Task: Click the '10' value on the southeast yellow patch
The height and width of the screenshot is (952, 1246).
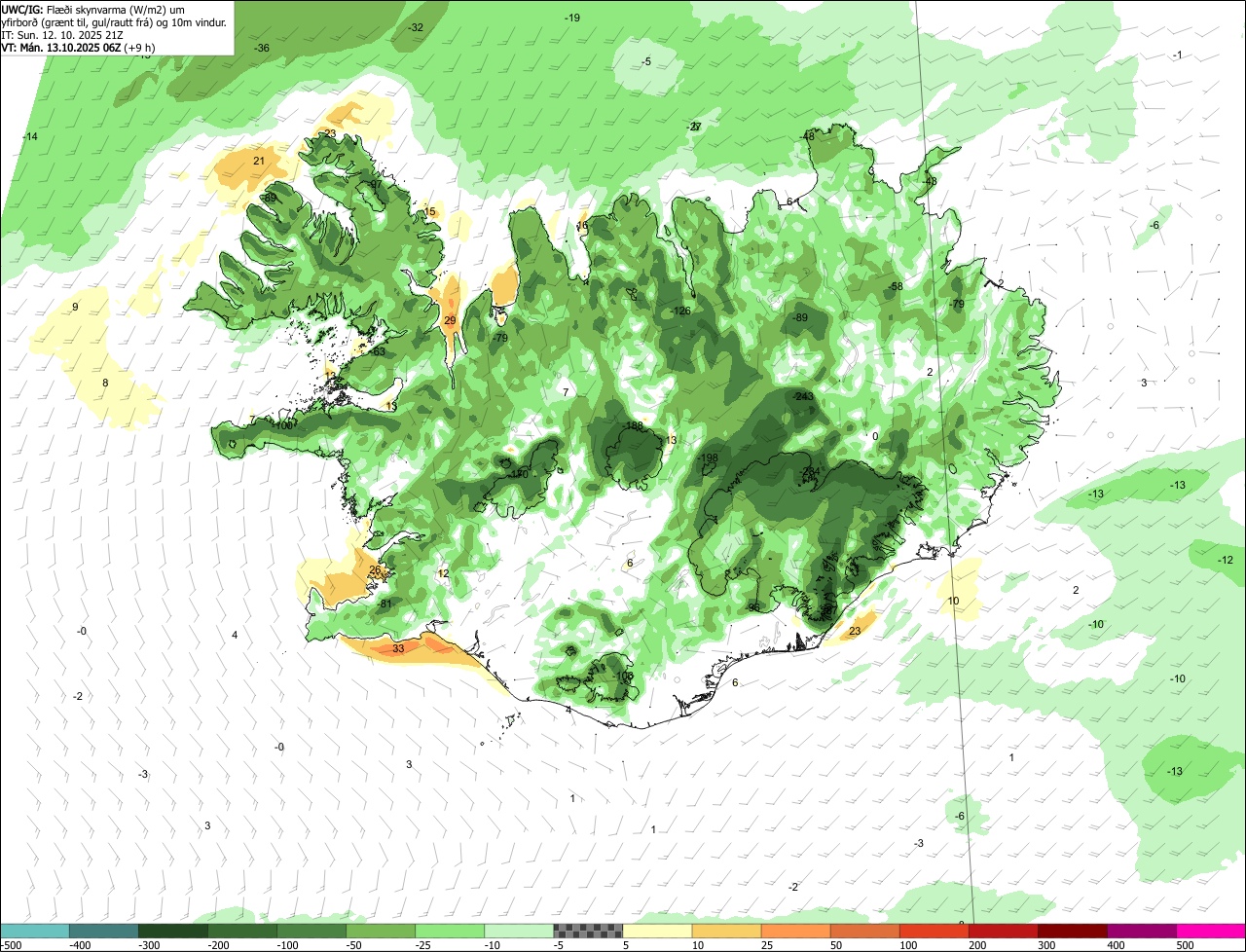Action: pyautogui.click(x=953, y=601)
